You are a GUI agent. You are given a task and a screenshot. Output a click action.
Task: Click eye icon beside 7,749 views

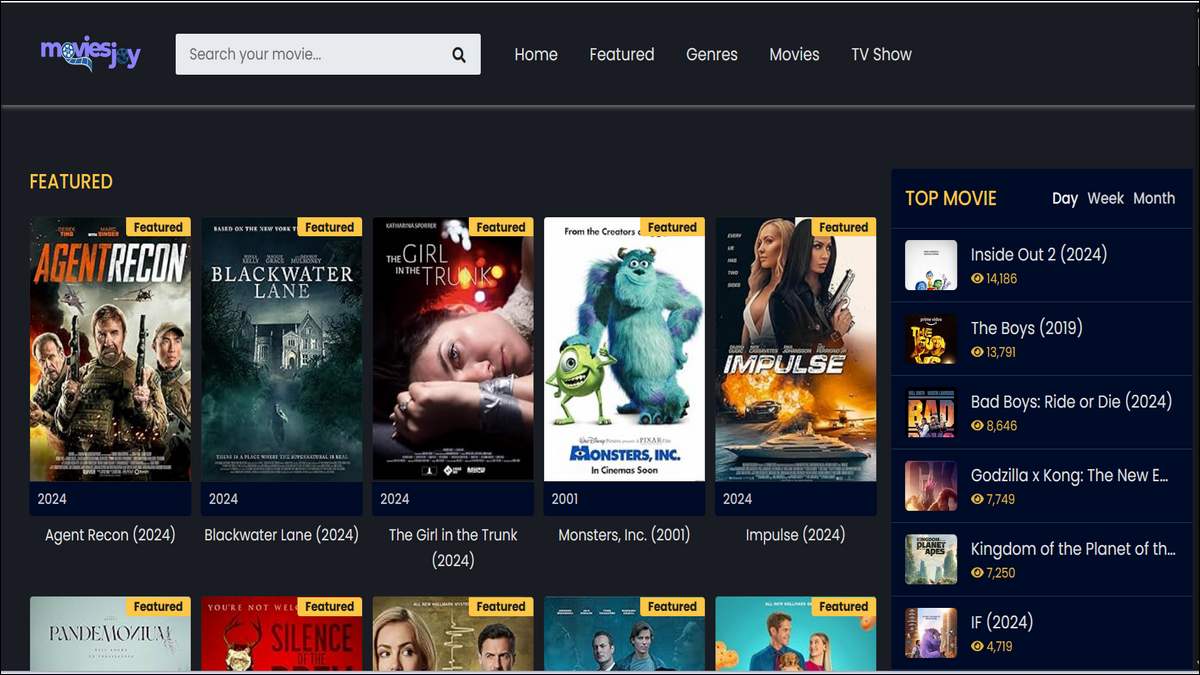pos(977,499)
